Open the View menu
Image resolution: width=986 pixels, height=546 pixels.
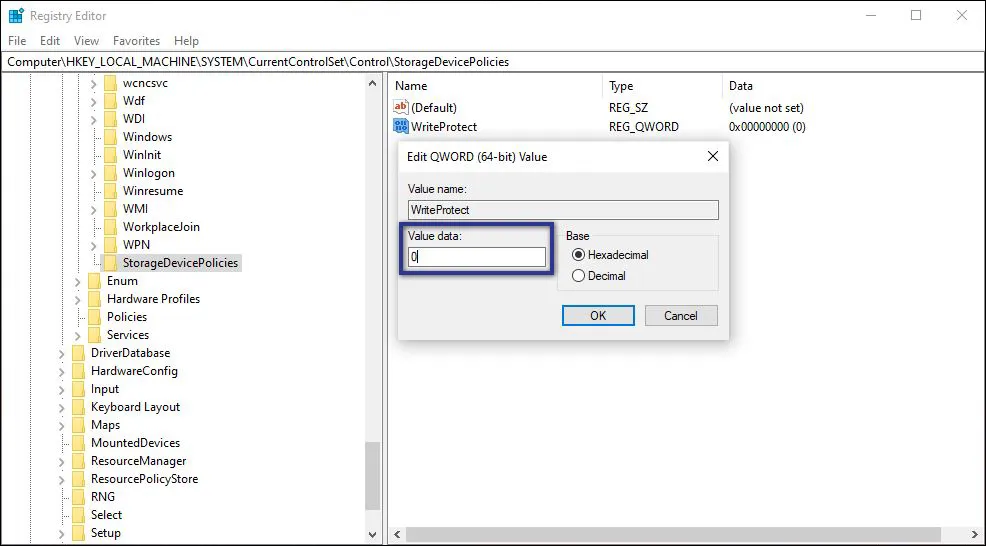(x=86, y=40)
